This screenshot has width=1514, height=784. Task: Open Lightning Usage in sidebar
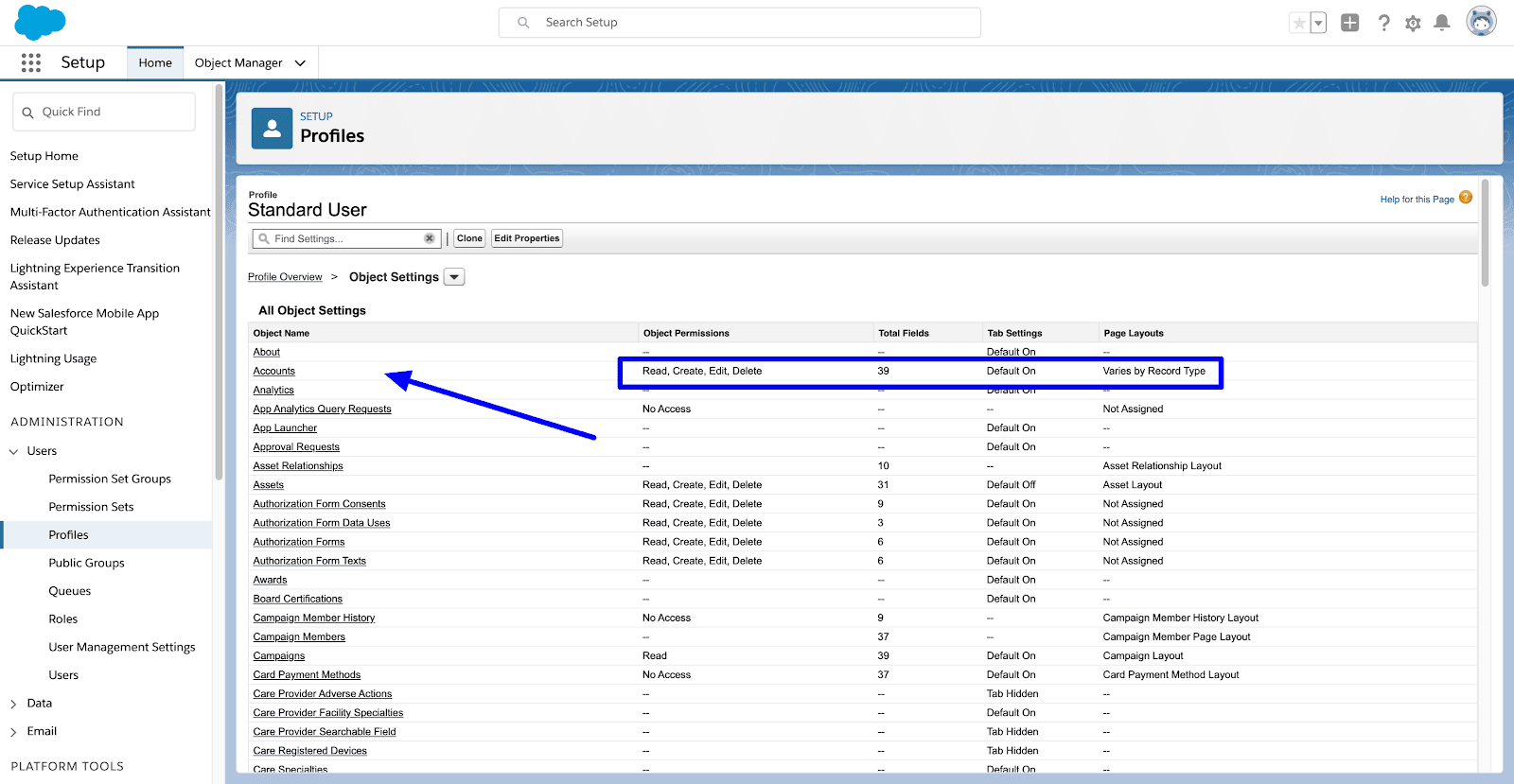point(53,358)
